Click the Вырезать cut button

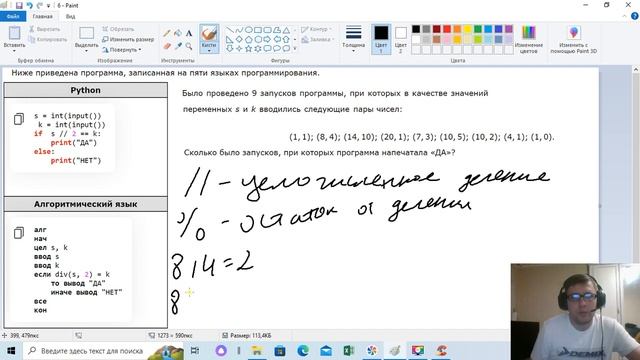coord(44,29)
